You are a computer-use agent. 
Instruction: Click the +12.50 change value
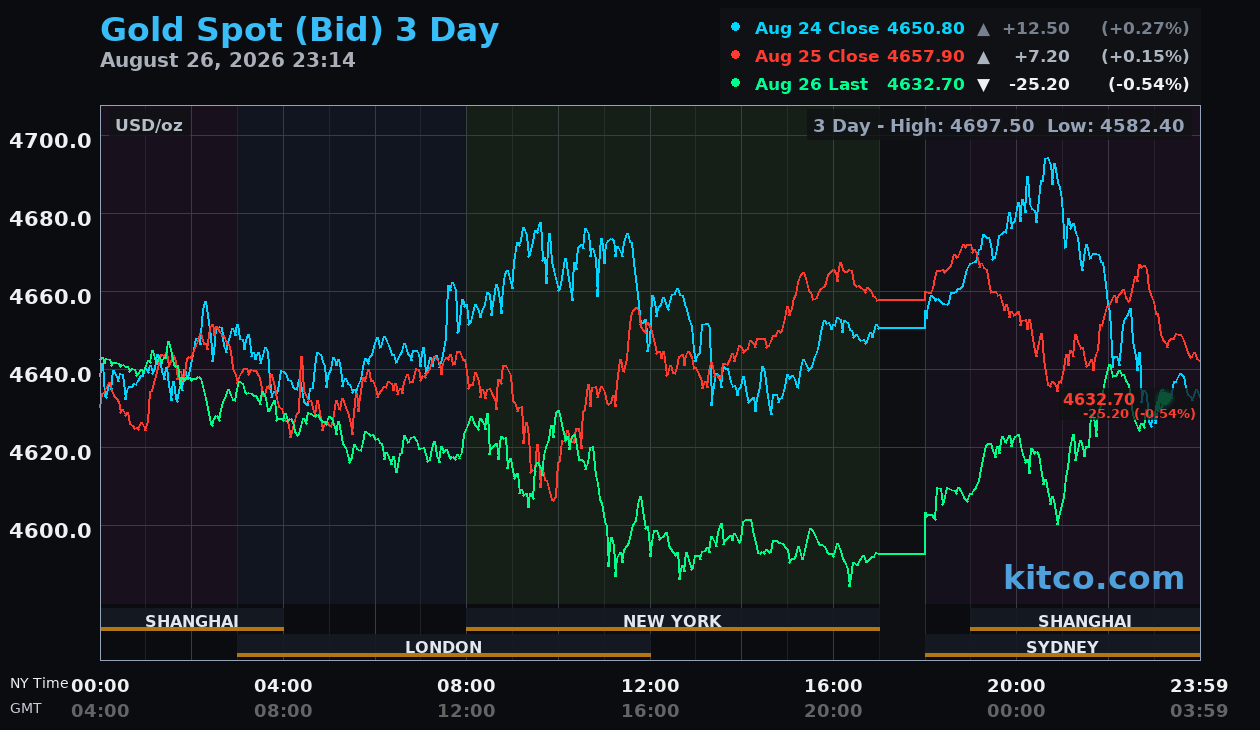pos(1036,28)
